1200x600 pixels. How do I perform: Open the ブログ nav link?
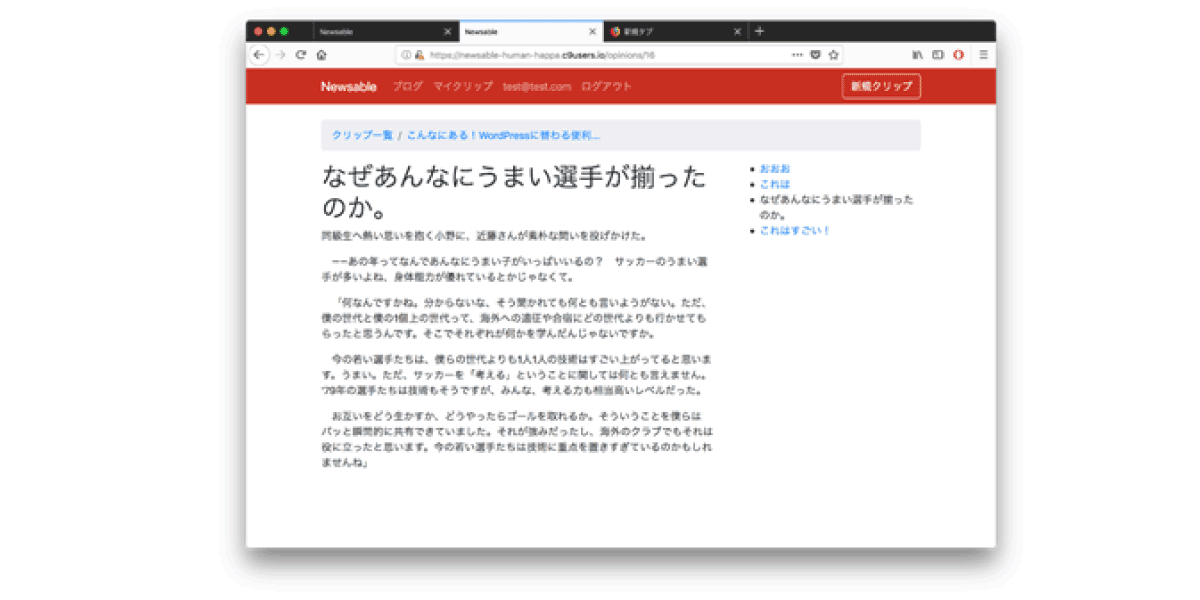point(408,87)
